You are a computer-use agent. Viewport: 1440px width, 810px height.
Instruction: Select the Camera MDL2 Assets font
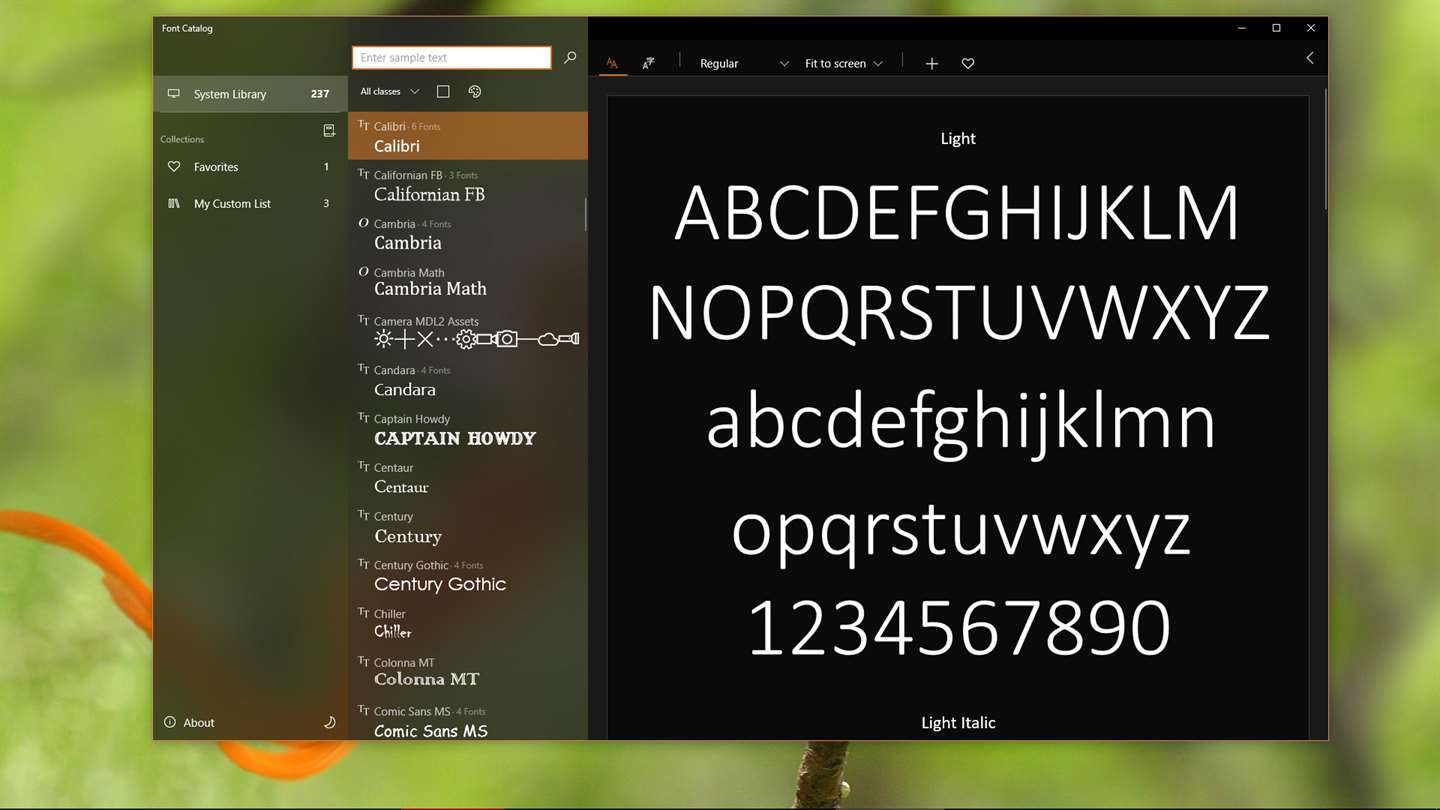point(468,331)
